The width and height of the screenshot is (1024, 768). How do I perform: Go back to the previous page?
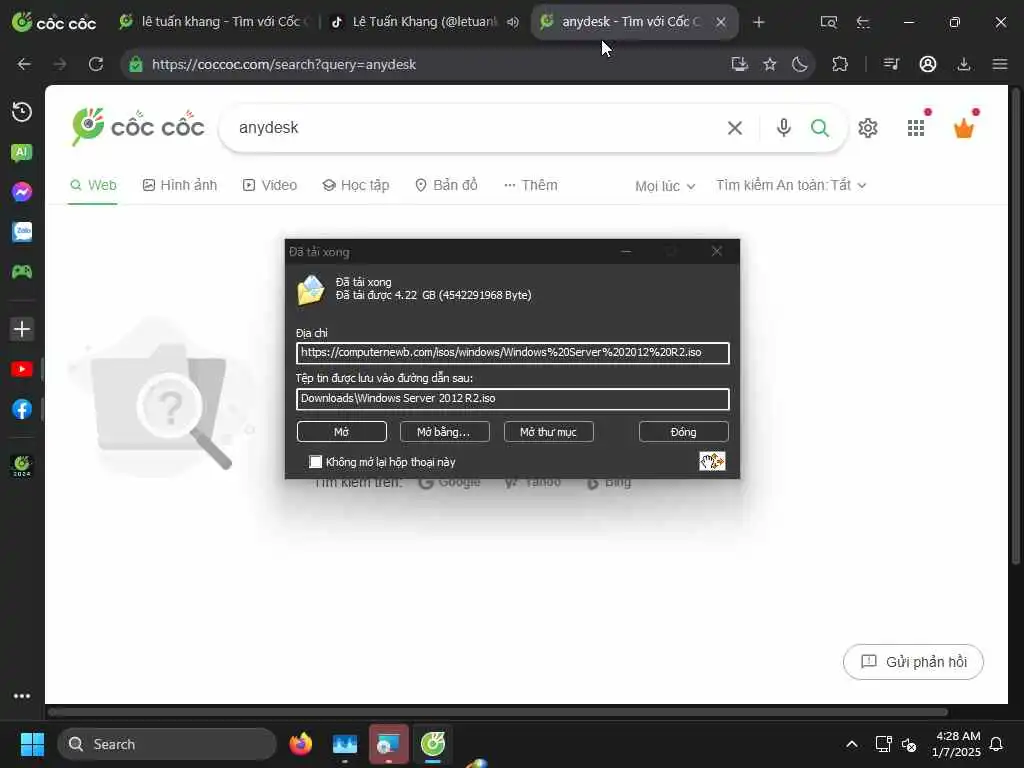[x=24, y=64]
